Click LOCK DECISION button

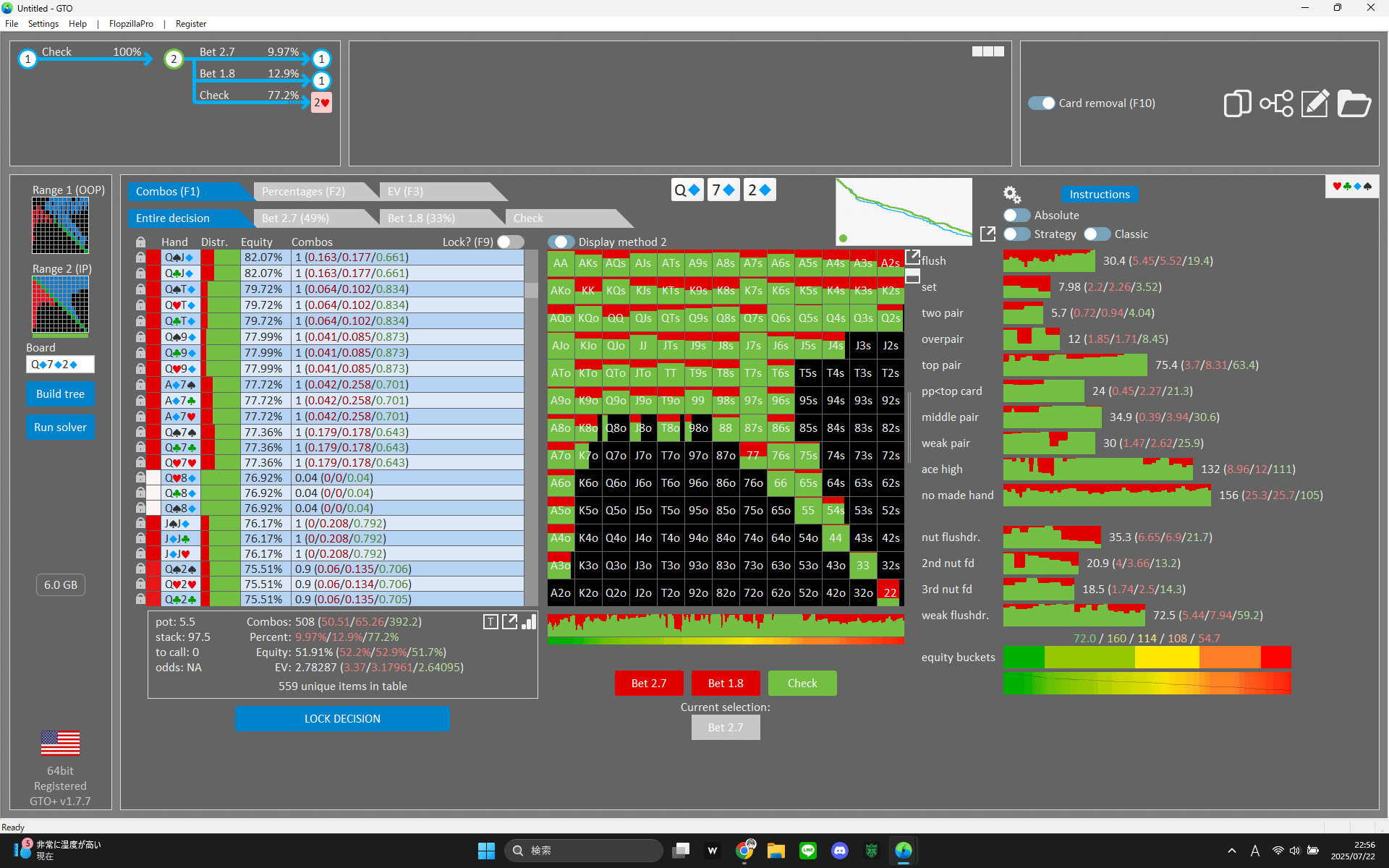point(342,719)
